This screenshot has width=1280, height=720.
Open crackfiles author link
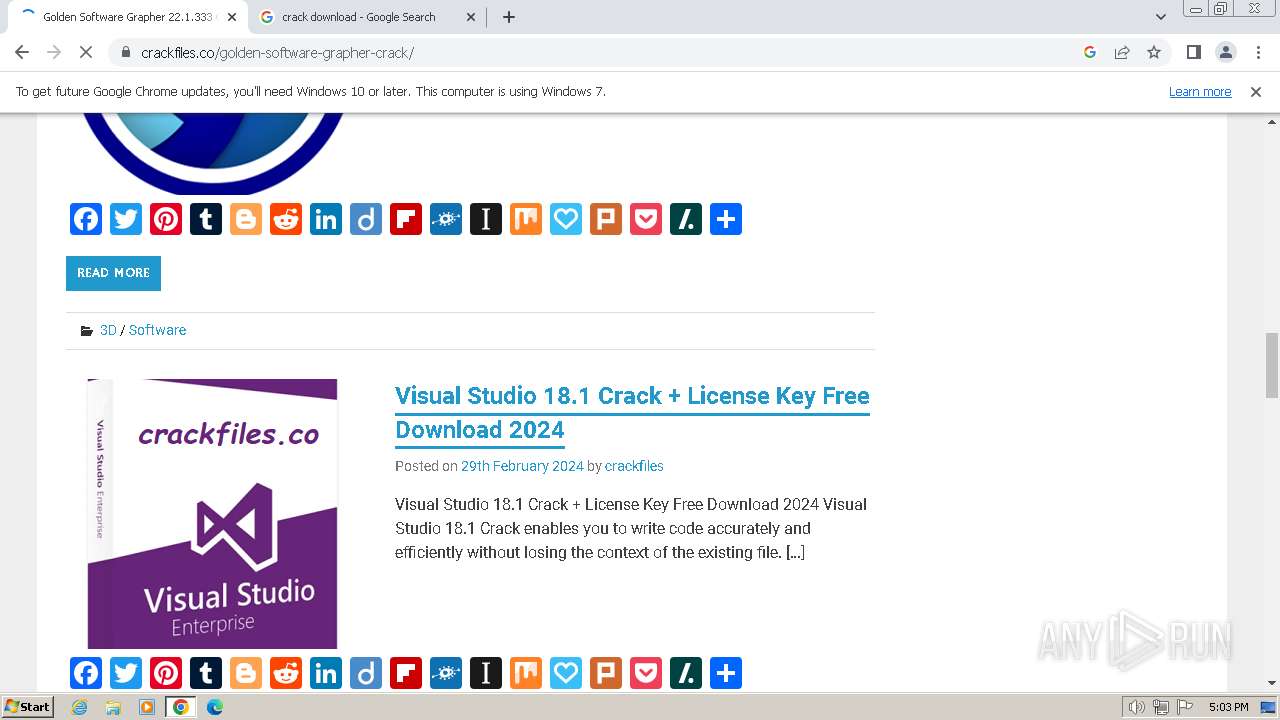click(634, 466)
